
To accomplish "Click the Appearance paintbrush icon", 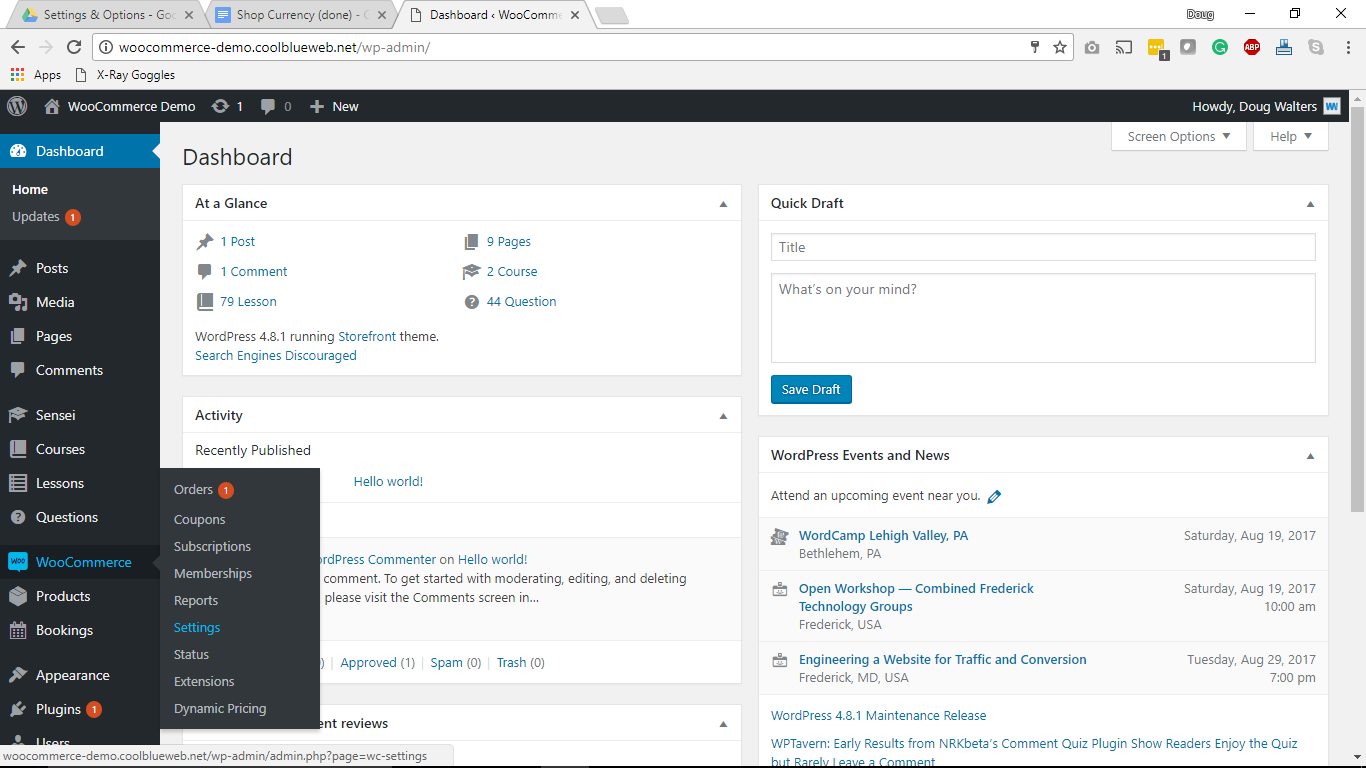I will pyautogui.click(x=18, y=675).
